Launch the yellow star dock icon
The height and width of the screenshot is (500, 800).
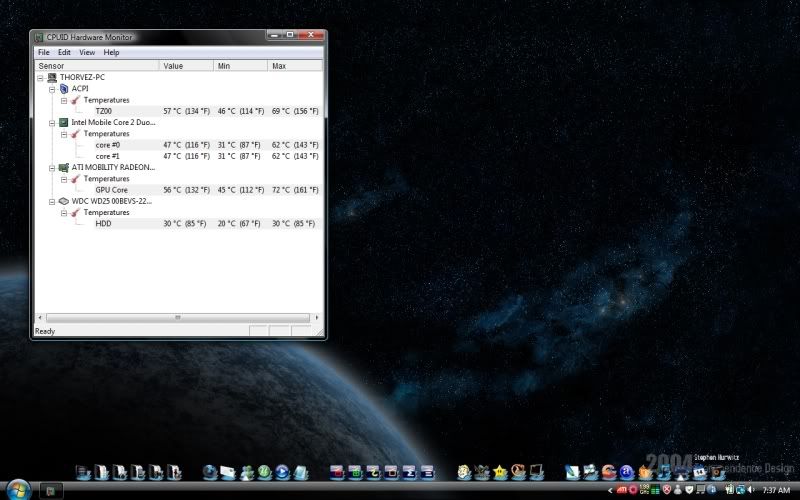tap(500, 472)
